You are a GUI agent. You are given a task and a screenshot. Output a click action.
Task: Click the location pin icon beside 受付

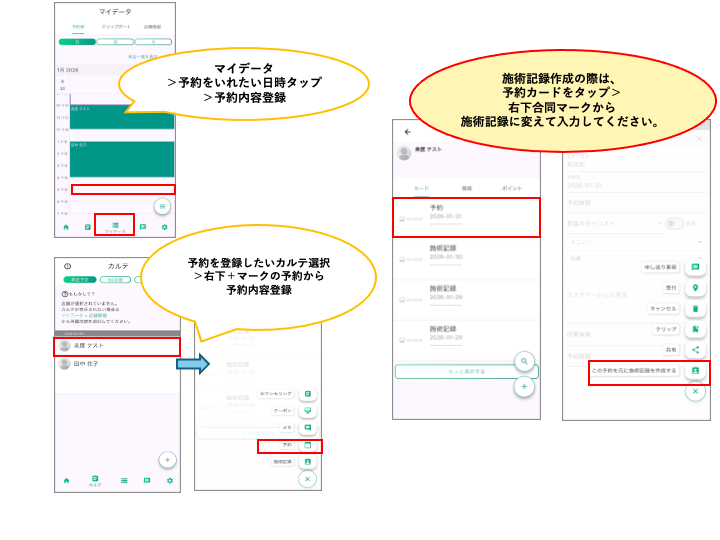click(x=695, y=288)
